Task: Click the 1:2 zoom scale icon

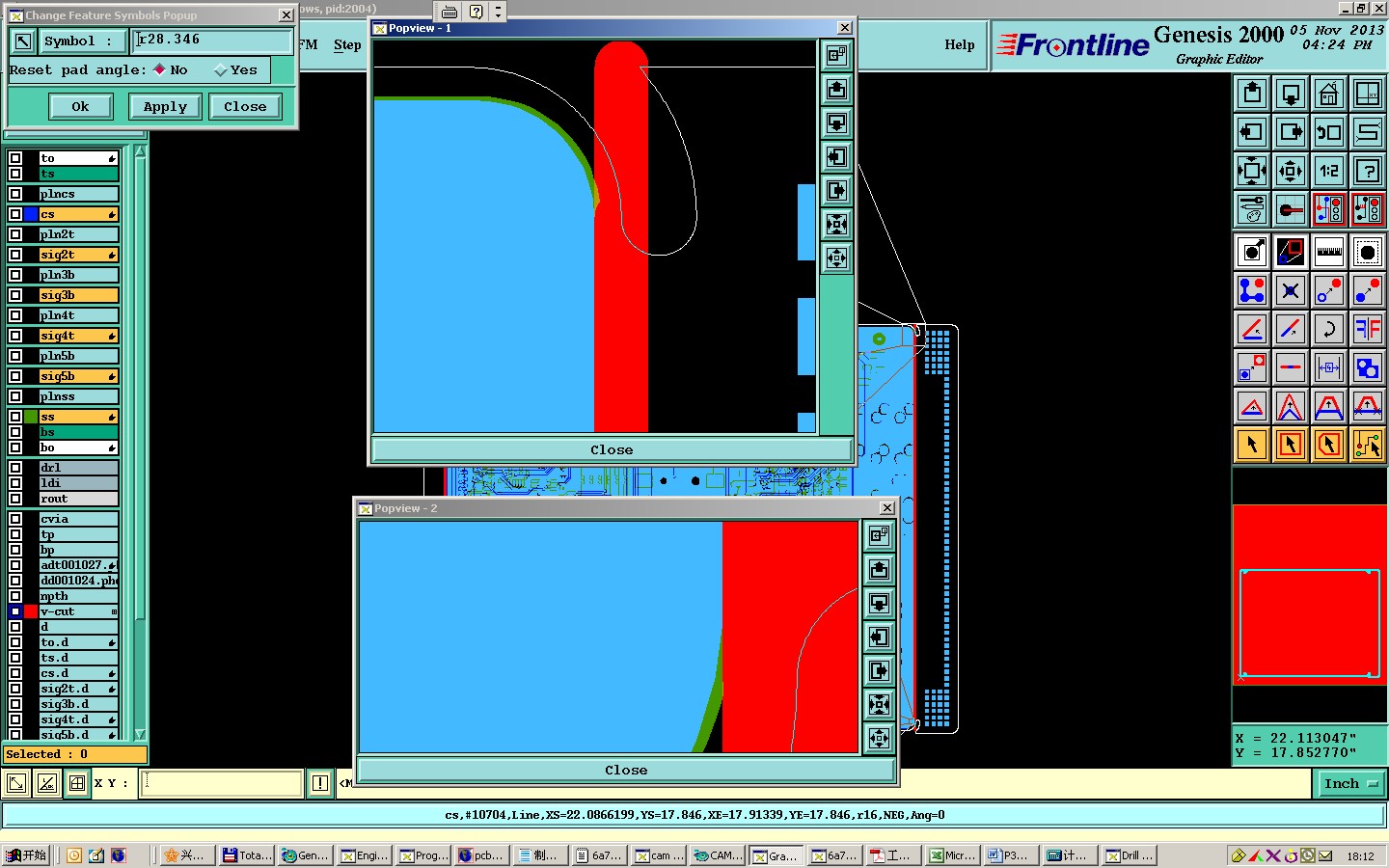Action: pos(1329,171)
